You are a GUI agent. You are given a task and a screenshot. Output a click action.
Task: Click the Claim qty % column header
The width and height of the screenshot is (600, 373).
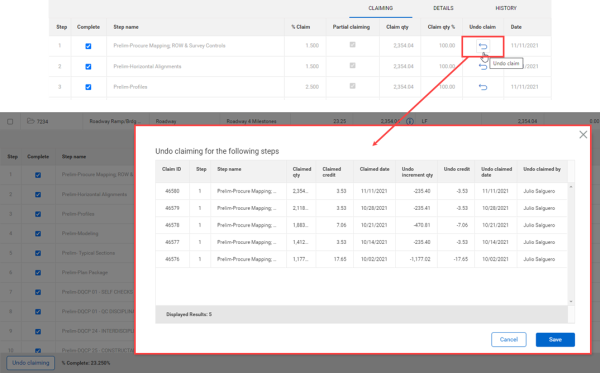pyautogui.click(x=441, y=27)
